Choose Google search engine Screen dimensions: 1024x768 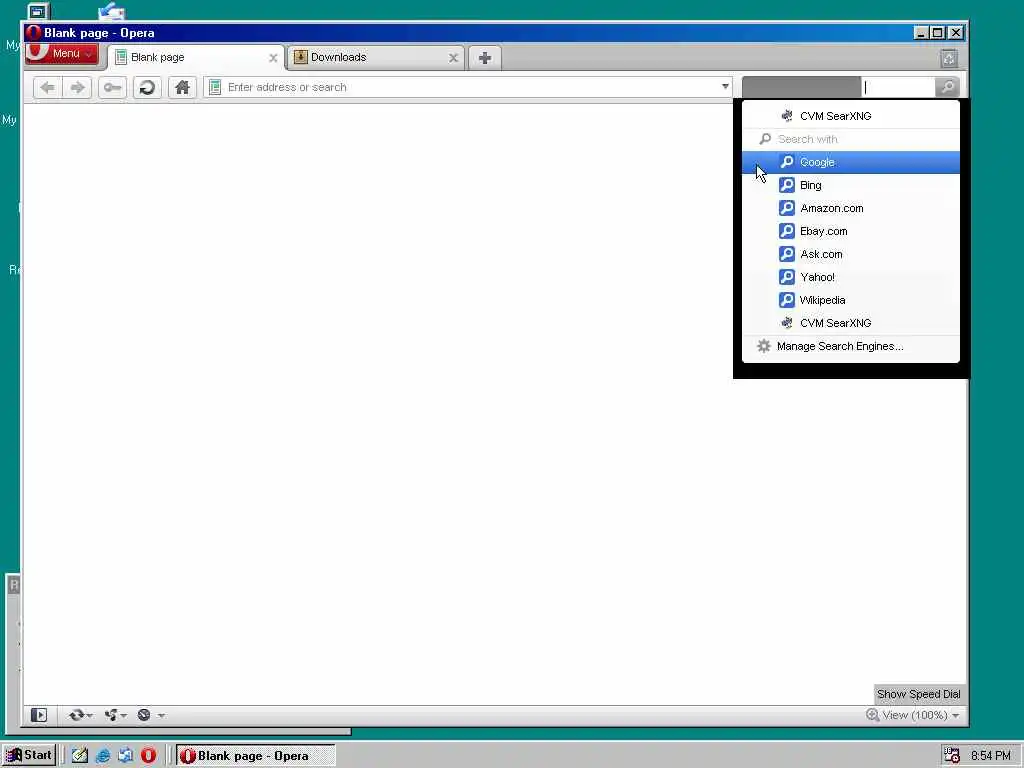pyautogui.click(x=851, y=162)
